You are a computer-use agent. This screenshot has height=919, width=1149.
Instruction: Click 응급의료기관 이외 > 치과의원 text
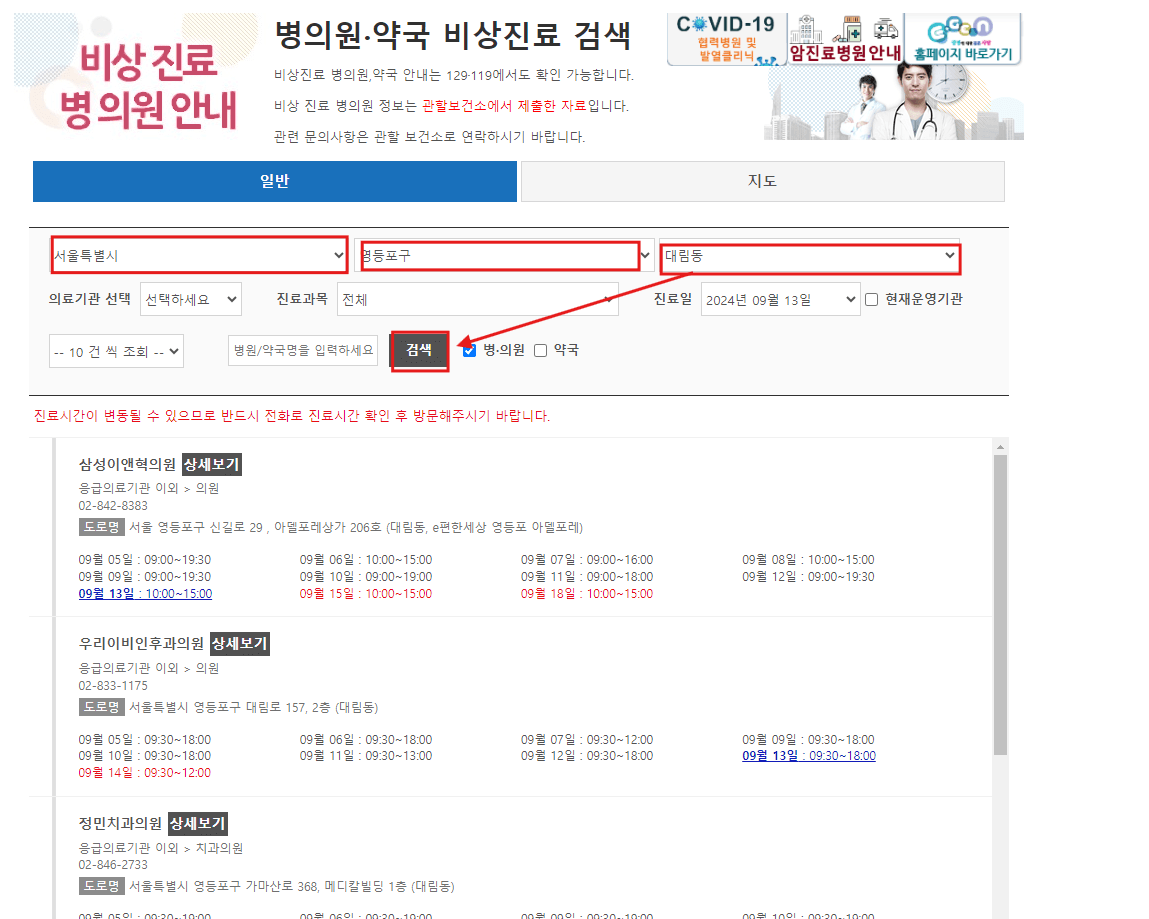[x=160, y=848]
